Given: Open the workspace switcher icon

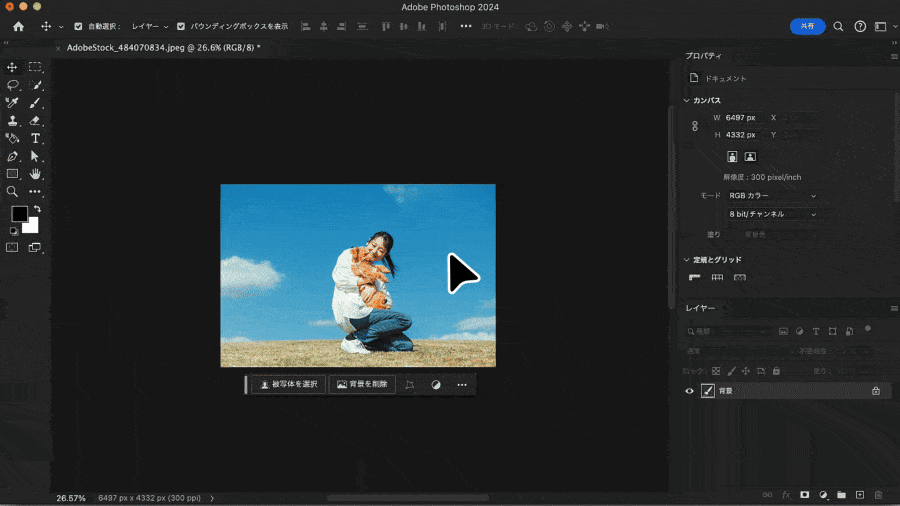Looking at the screenshot, I should 880,26.
